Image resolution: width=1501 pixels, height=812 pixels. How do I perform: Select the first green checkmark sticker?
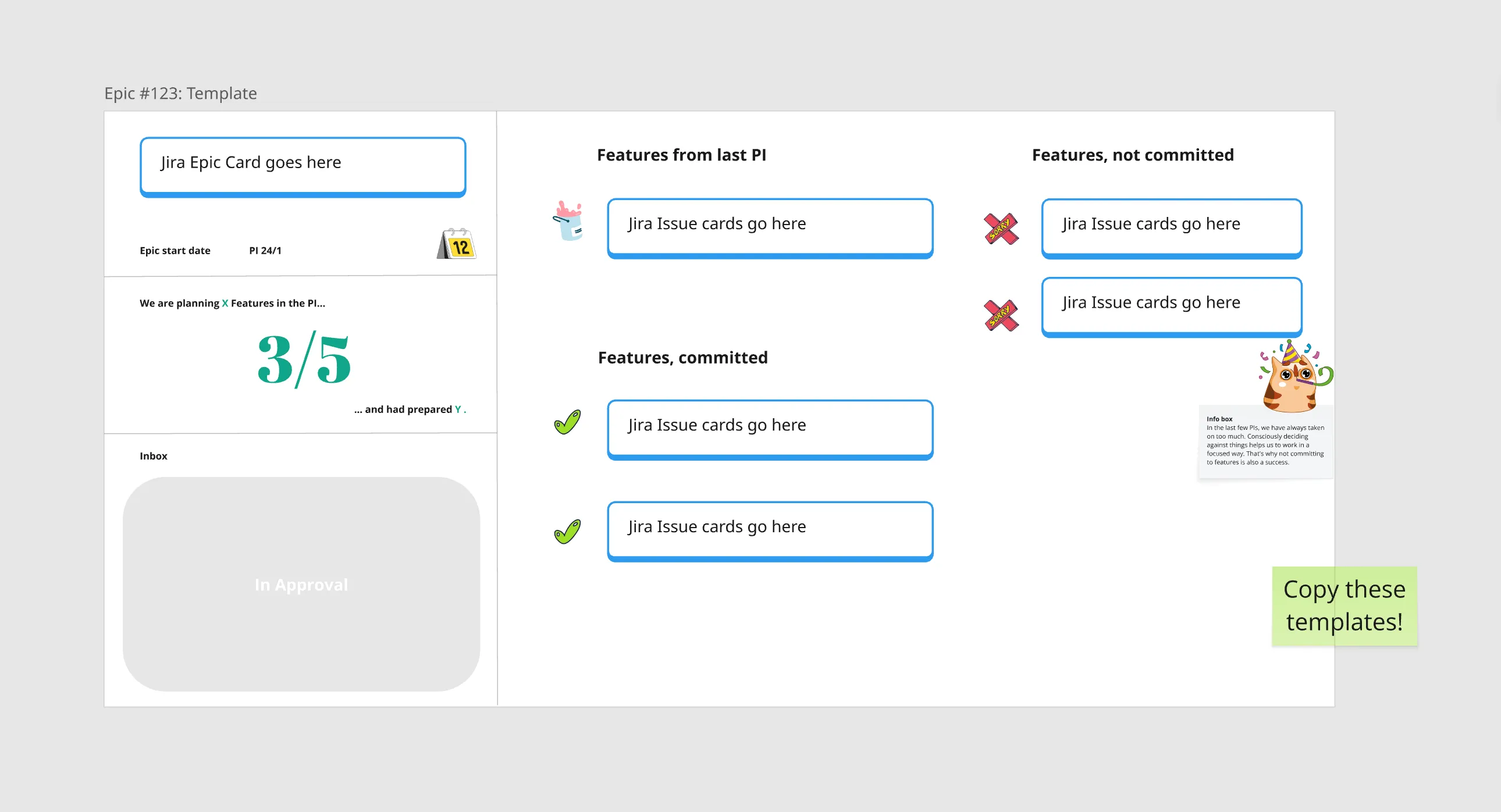pos(567,422)
